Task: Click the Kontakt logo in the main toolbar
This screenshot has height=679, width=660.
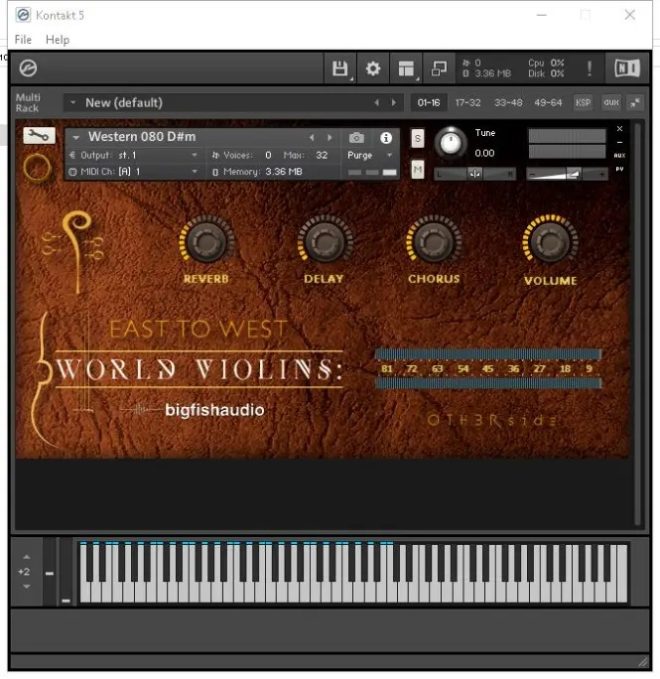Action: [x=28, y=68]
